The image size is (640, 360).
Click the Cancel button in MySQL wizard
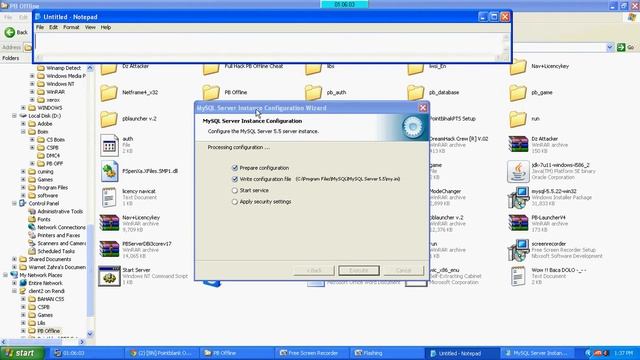pos(404,270)
